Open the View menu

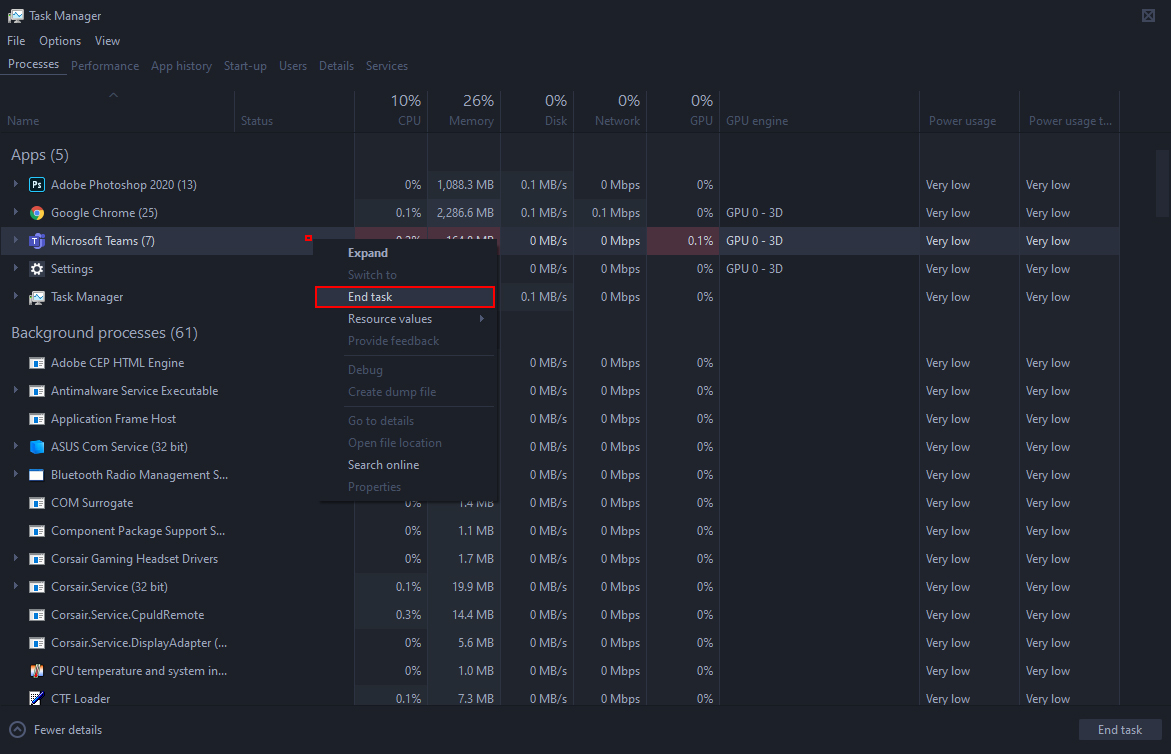[107, 41]
